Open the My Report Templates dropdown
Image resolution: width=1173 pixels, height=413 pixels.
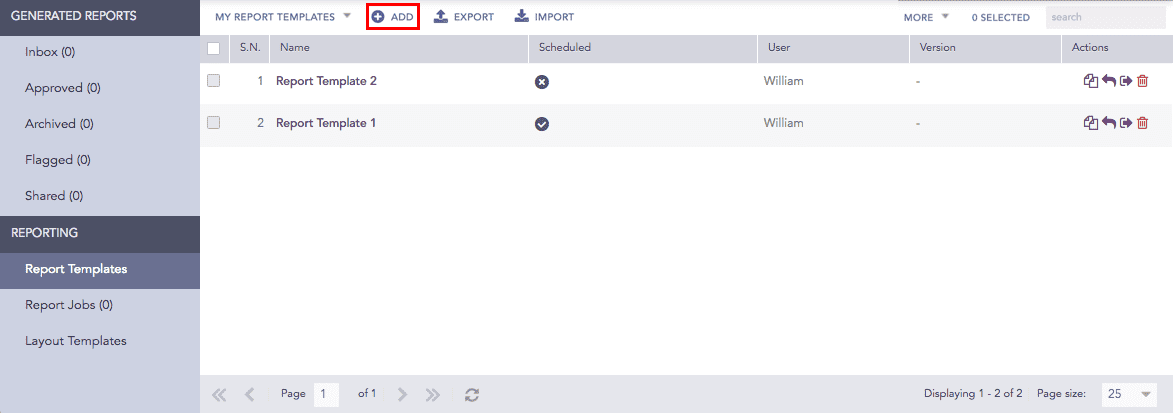283,17
